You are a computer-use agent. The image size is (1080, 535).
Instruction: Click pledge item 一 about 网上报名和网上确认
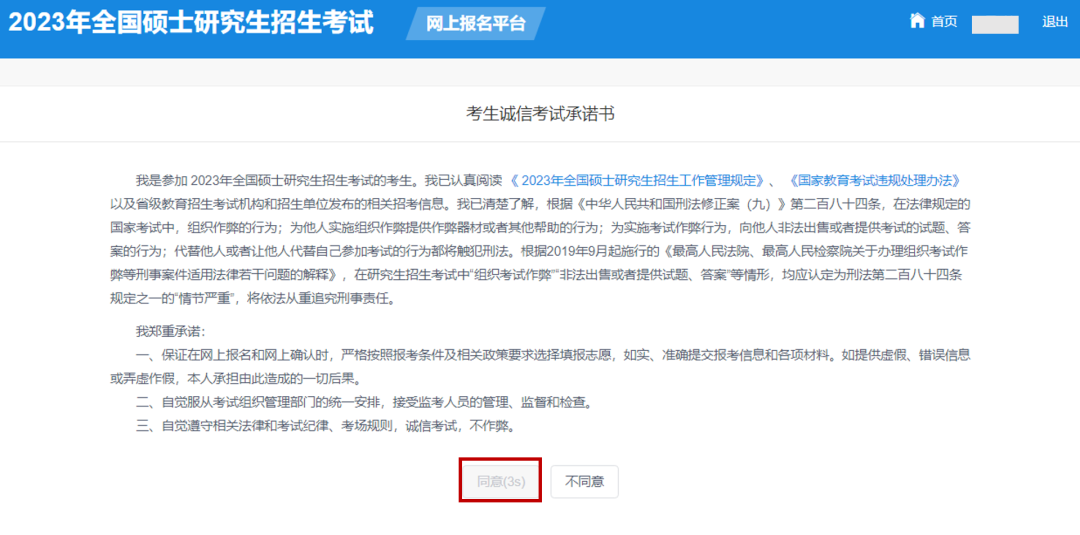point(540,355)
